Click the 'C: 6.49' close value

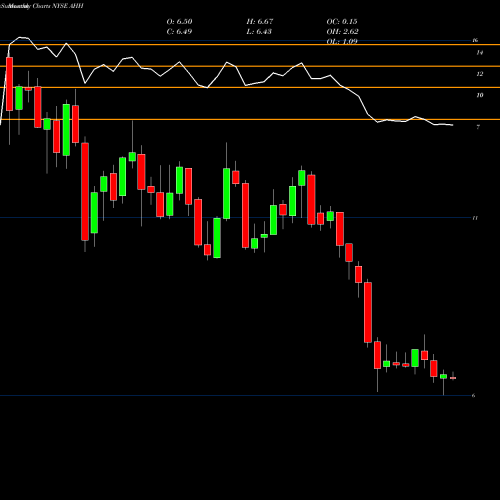pyautogui.click(x=179, y=32)
